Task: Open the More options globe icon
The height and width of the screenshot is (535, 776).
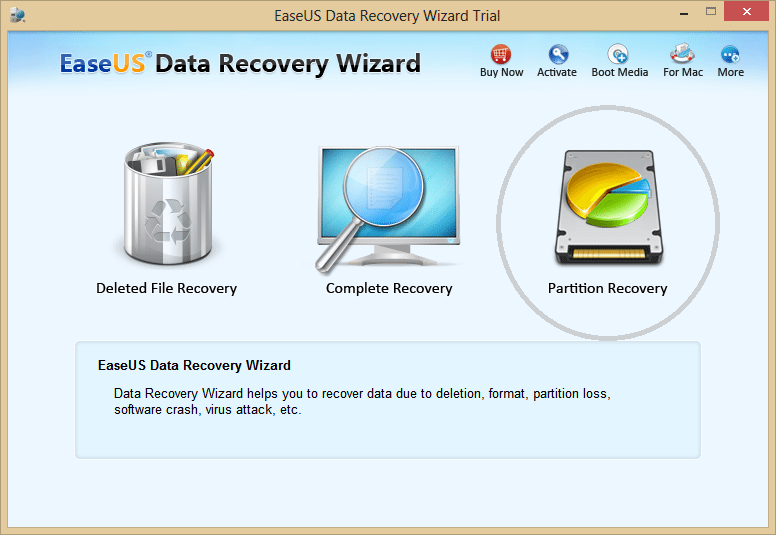Action: [730, 54]
